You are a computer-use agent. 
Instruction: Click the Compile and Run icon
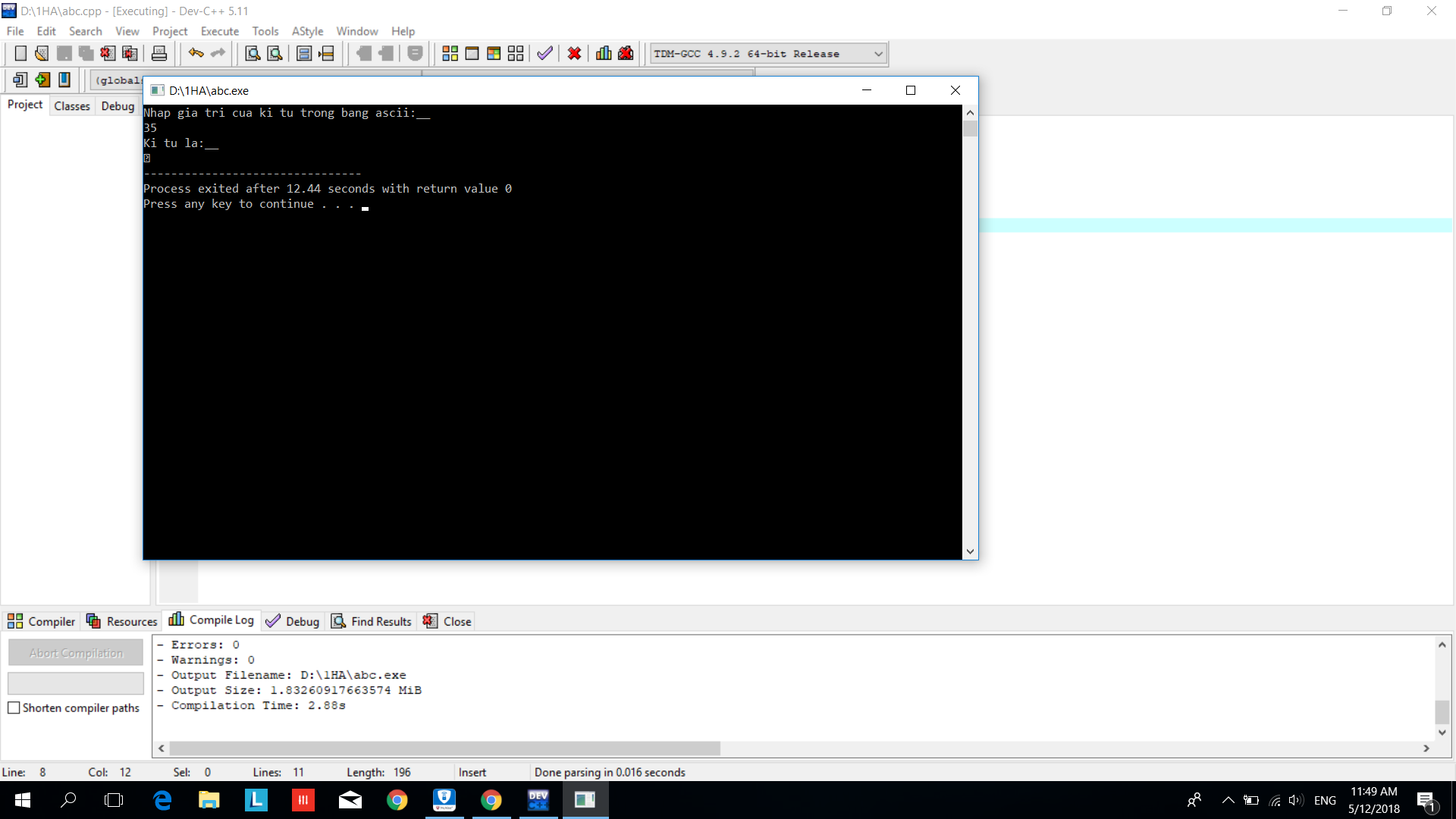pos(494,53)
